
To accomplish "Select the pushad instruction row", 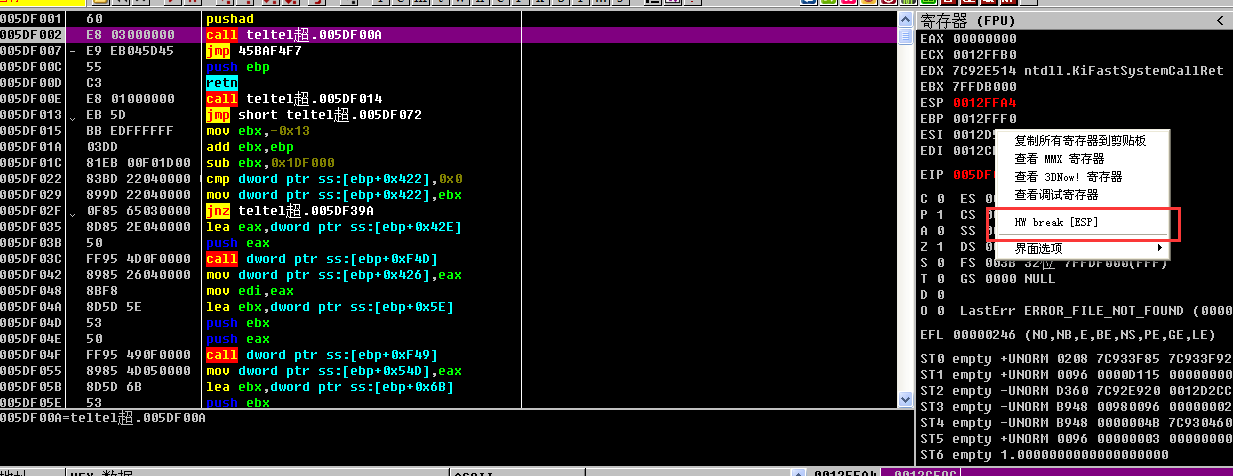I will pos(230,19).
